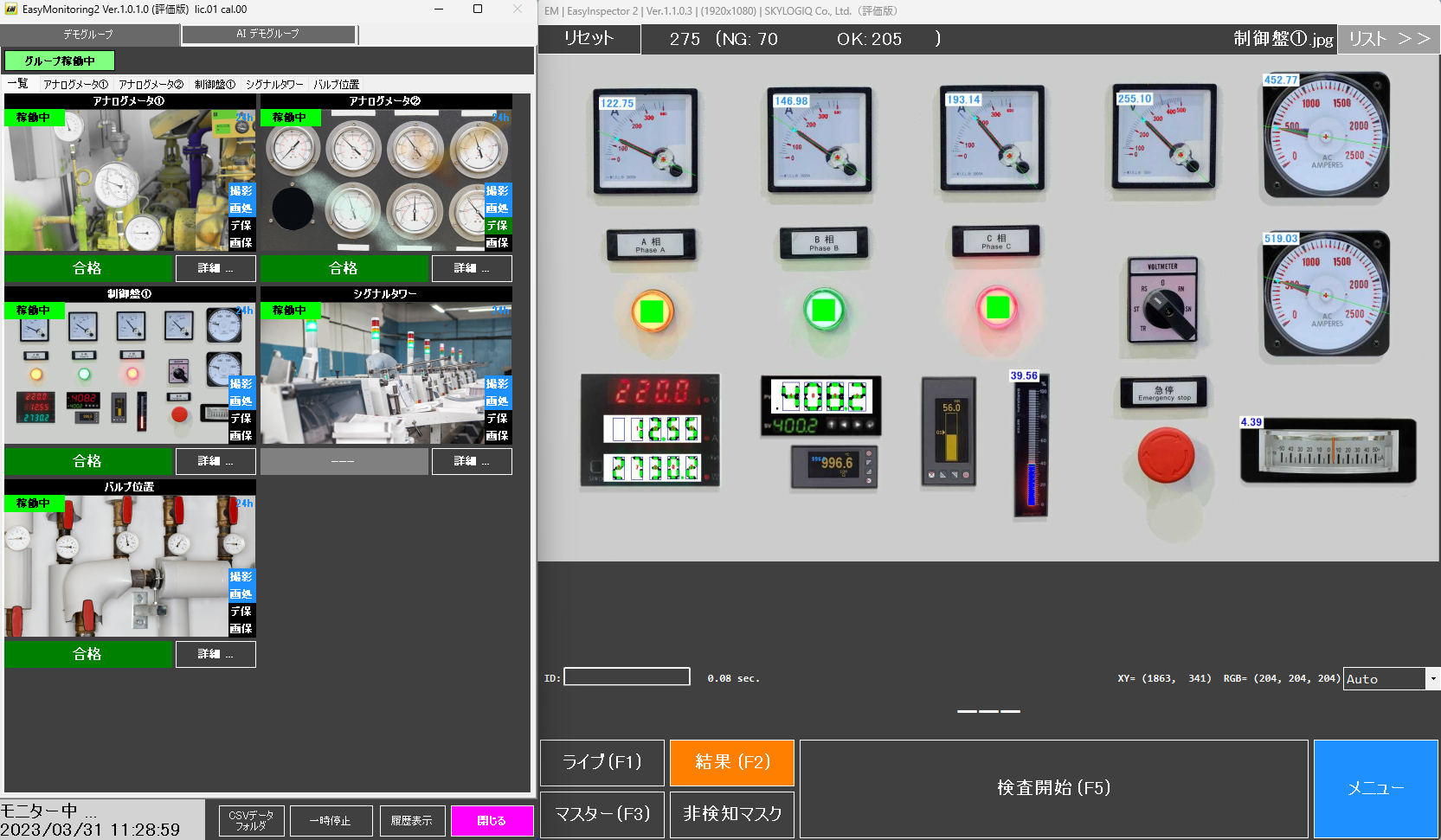This screenshot has height=840, width=1441.
Task: Focus the ID input field
Action: click(x=627, y=676)
